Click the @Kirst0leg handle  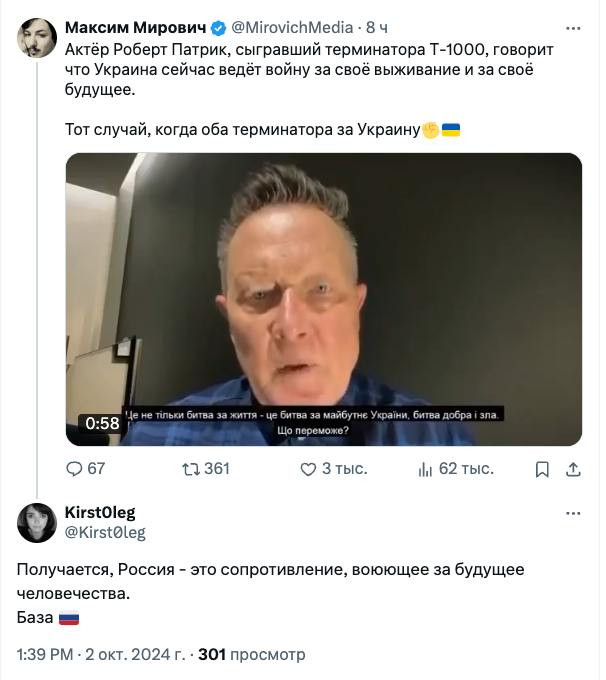[x=105, y=533]
